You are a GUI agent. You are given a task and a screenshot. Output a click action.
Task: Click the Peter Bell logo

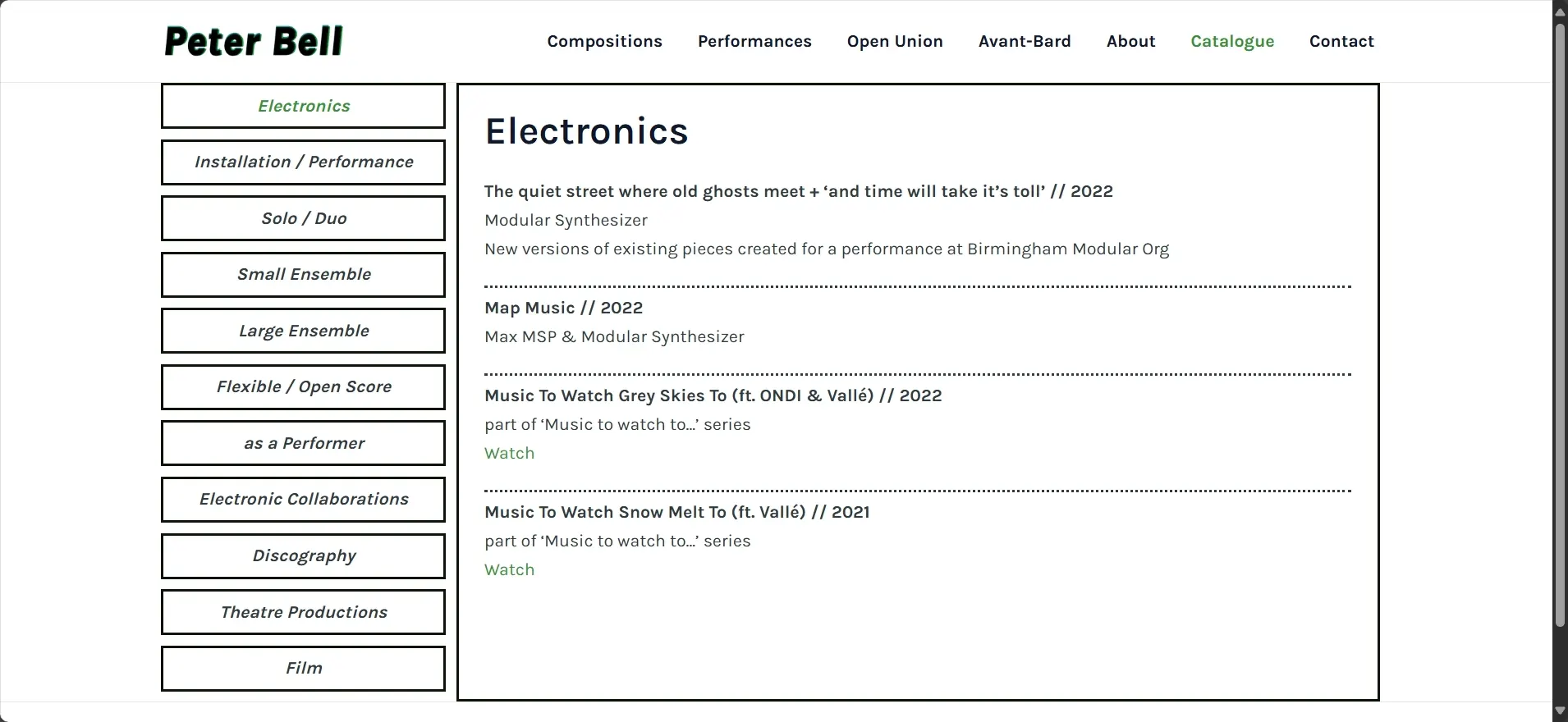253,40
